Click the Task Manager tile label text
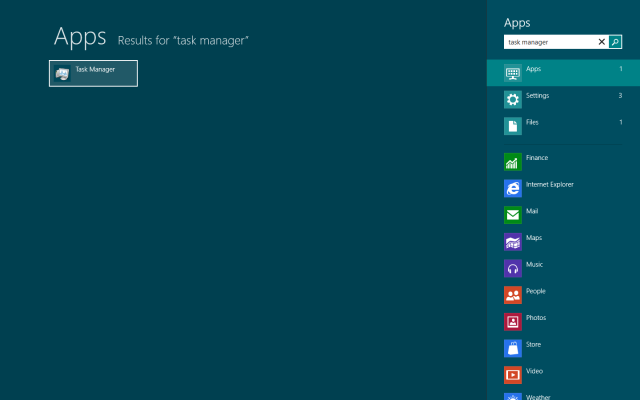Screen dimensions: 640x400 tap(95, 70)
